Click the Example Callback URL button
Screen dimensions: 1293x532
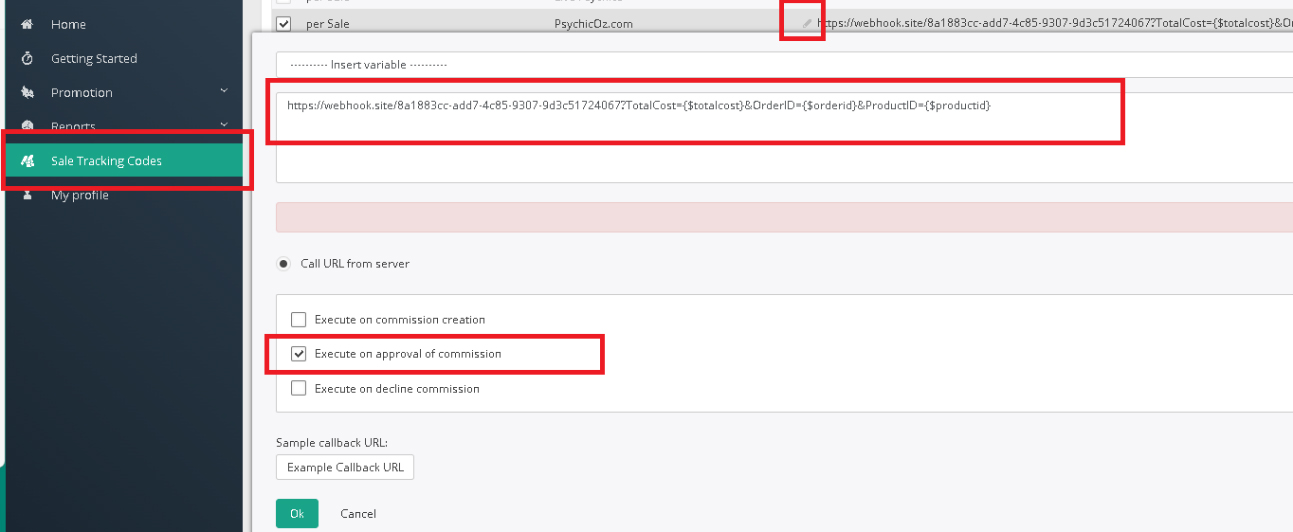tap(344, 467)
